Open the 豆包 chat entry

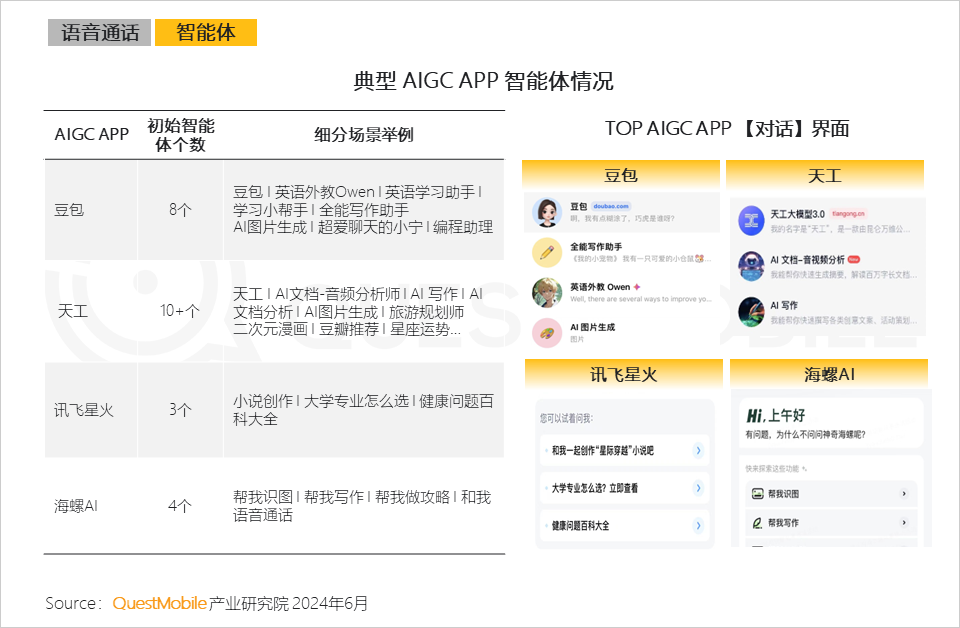pos(621,212)
